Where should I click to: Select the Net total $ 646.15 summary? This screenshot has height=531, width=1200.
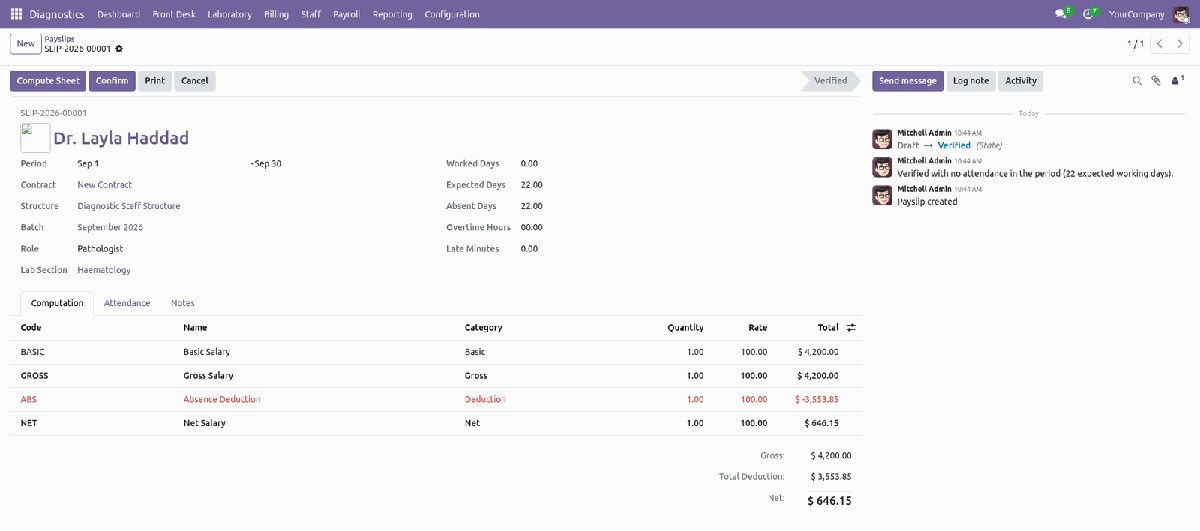829,500
